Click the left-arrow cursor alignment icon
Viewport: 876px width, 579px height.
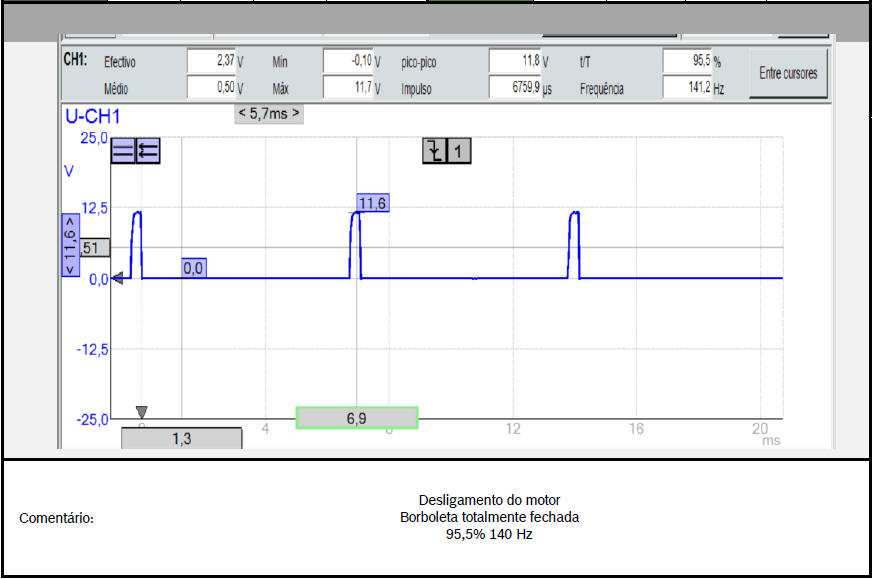148,151
